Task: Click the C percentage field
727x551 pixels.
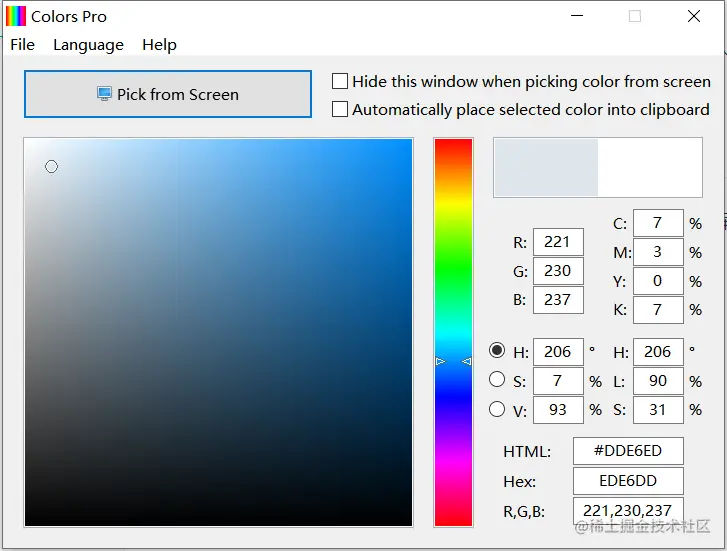Action: pos(658,223)
